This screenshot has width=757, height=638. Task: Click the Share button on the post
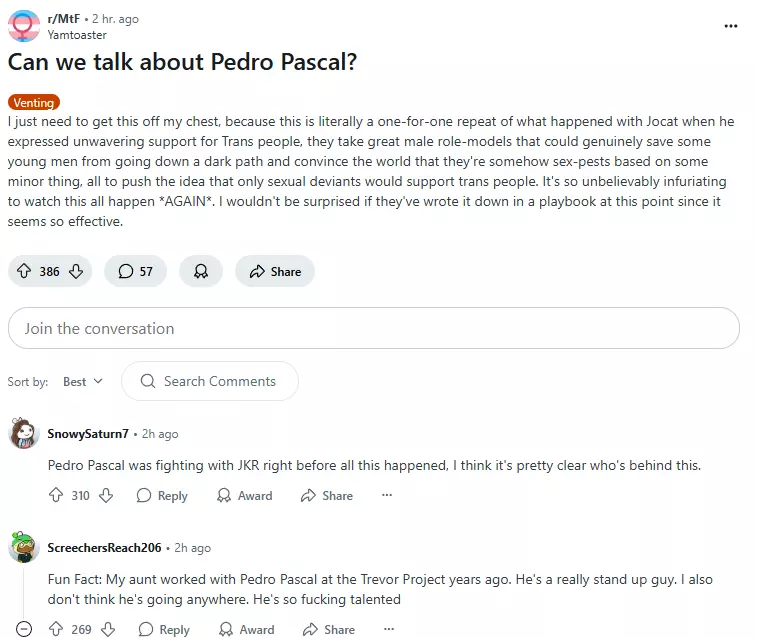275,271
